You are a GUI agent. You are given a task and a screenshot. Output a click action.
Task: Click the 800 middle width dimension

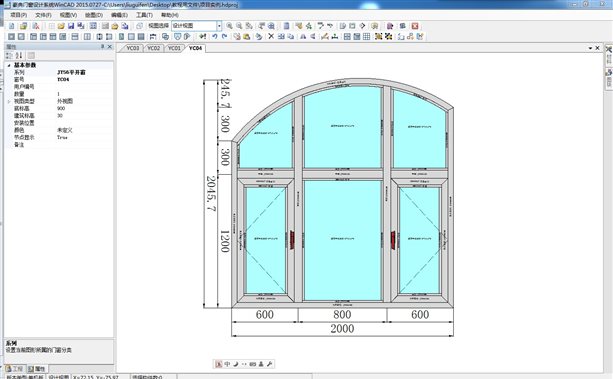(x=342, y=314)
